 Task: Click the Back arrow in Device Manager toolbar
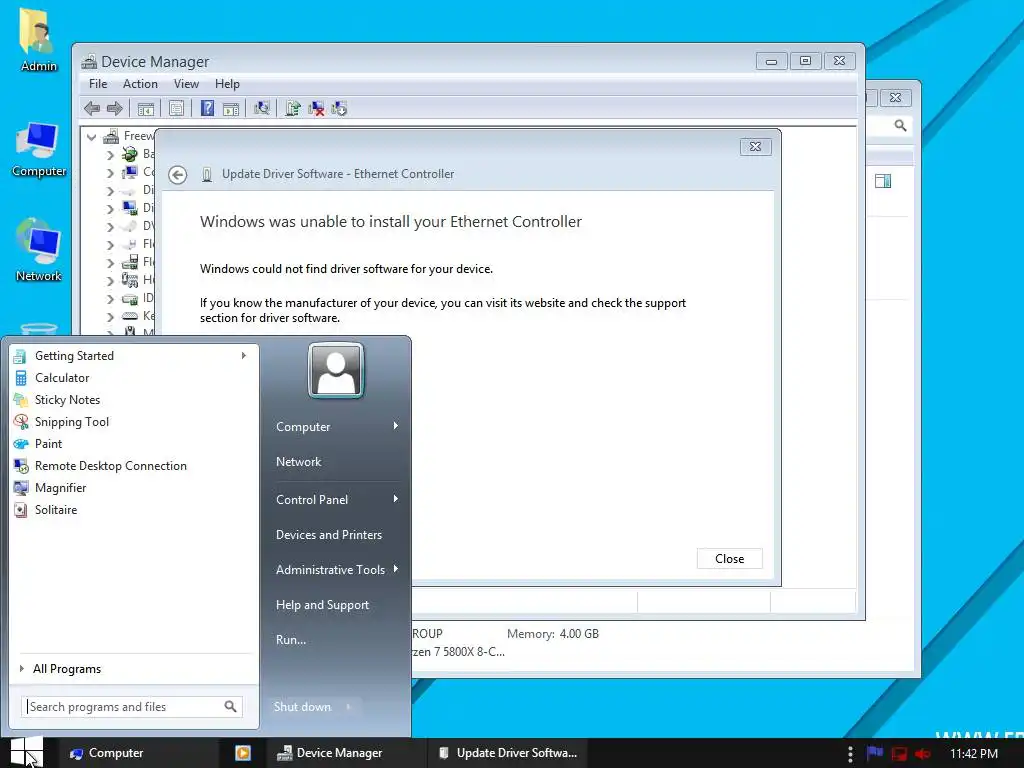pos(92,108)
